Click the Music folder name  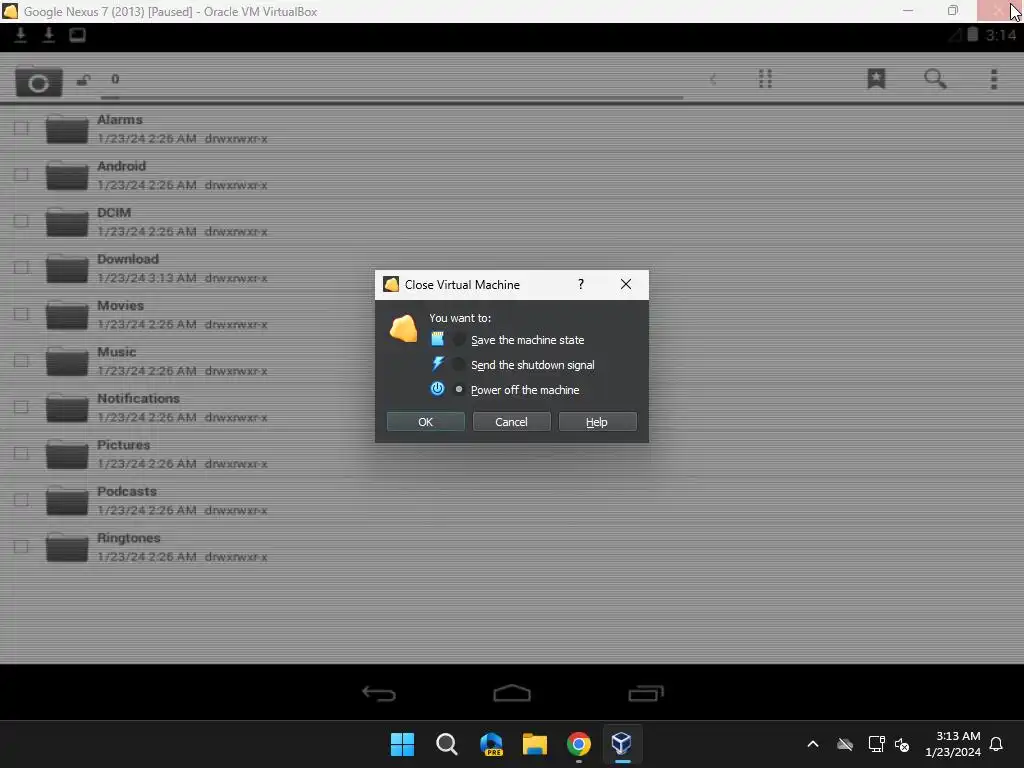click(x=116, y=351)
